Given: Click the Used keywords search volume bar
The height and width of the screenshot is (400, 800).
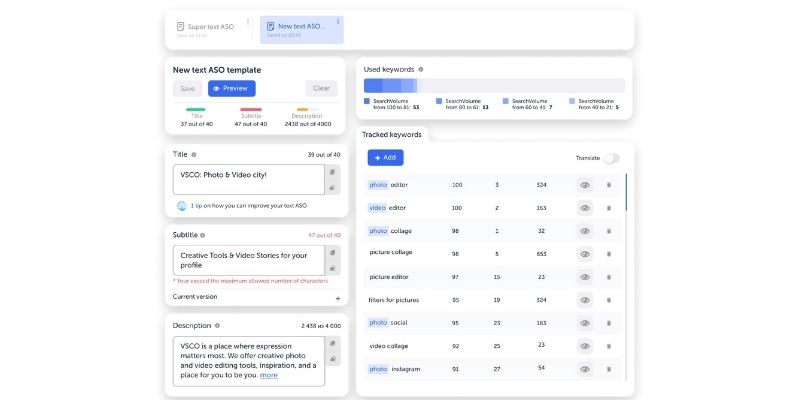Looking at the screenshot, I should tap(495, 86).
